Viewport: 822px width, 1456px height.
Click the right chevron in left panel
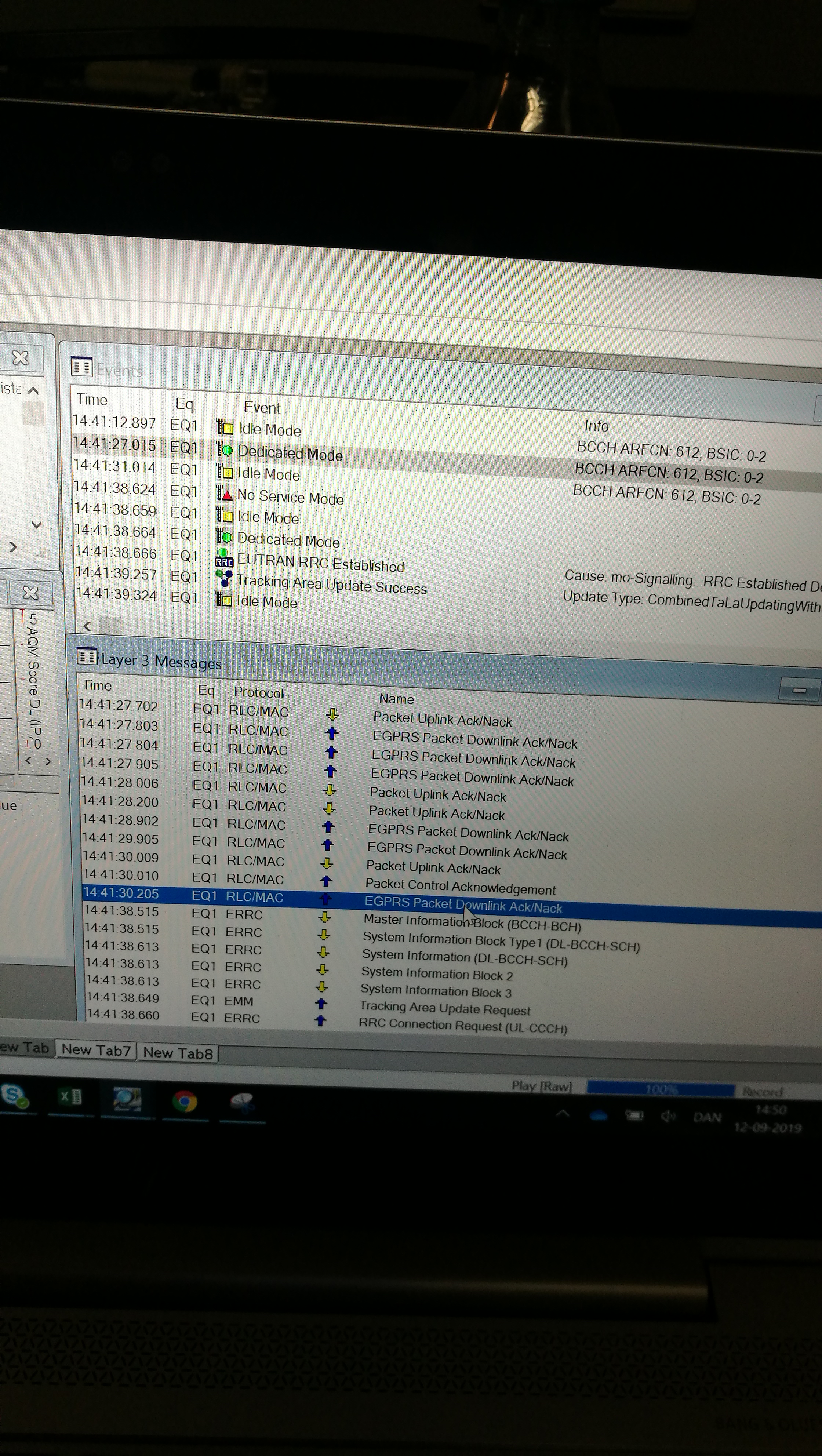click(13, 547)
